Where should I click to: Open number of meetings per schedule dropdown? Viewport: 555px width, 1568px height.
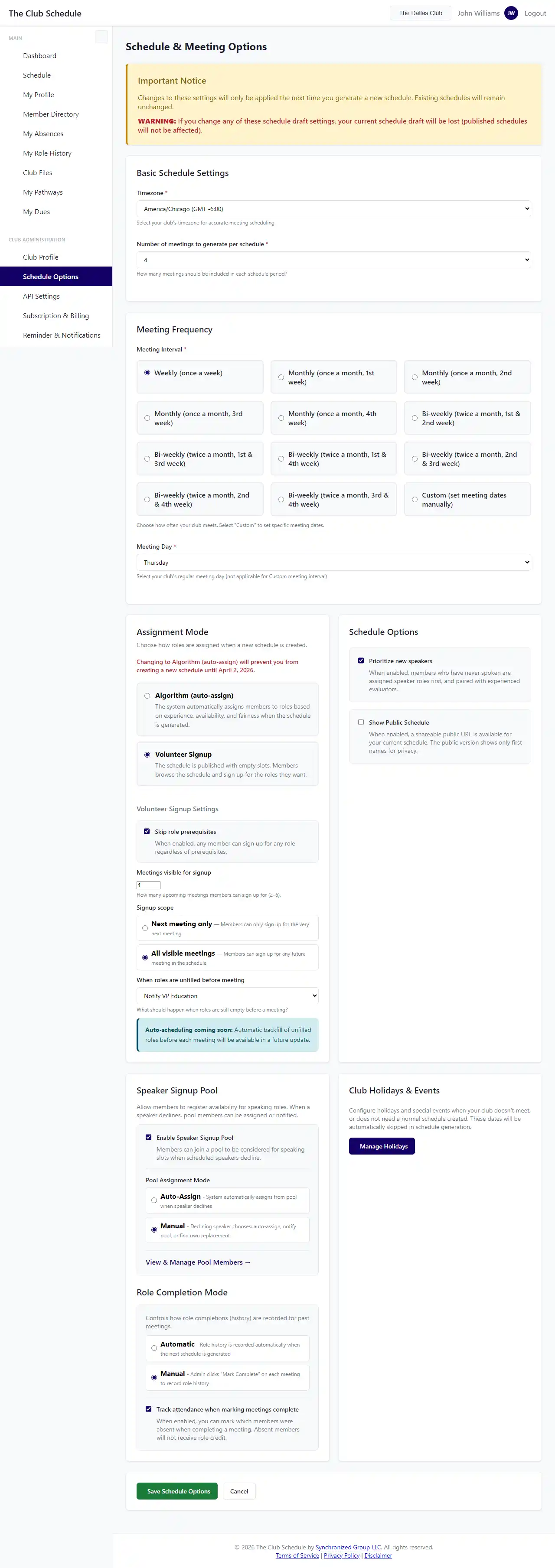(x=333, y=260)
